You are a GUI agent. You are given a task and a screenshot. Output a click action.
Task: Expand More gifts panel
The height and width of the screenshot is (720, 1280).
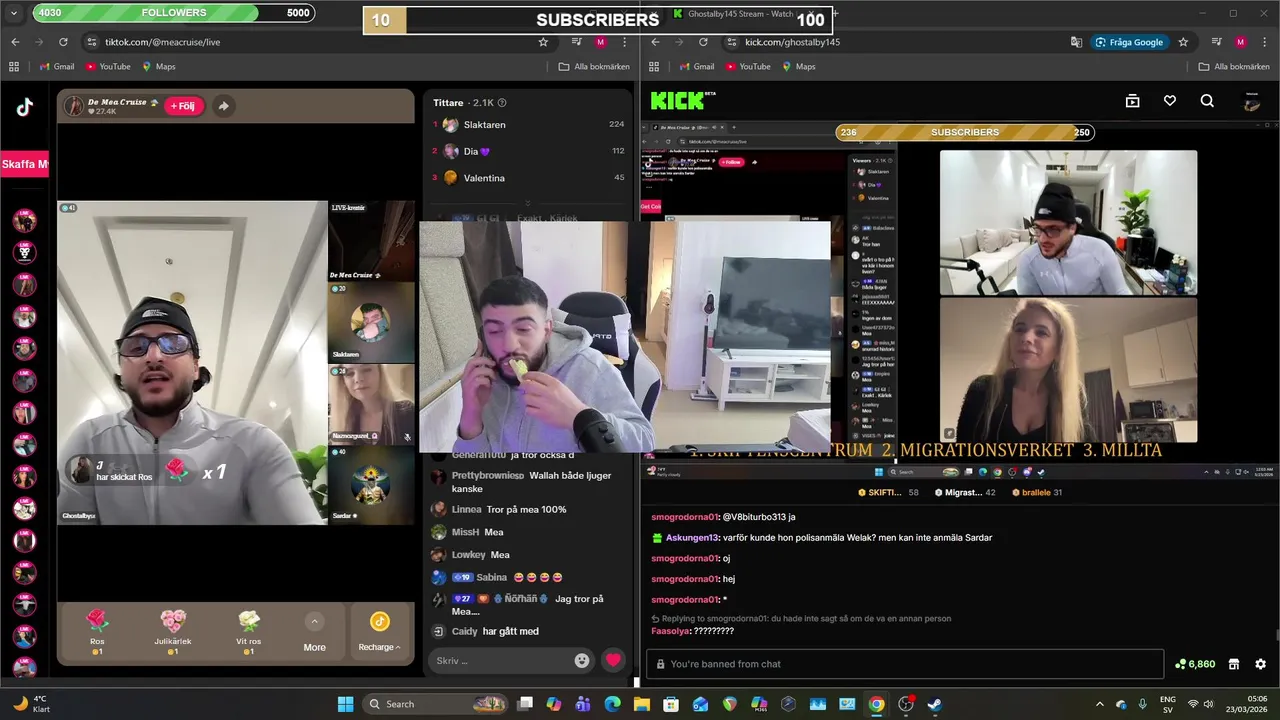[x=314, y=632]
